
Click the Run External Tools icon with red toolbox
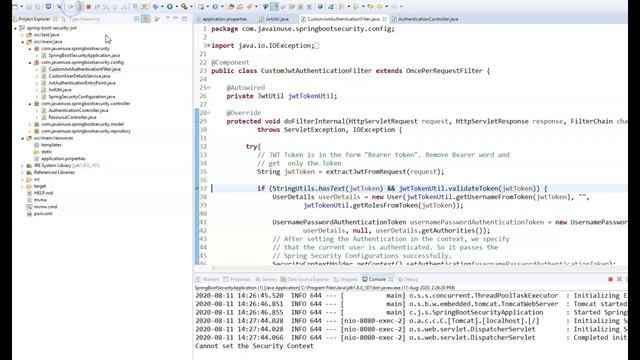(184, 7)
